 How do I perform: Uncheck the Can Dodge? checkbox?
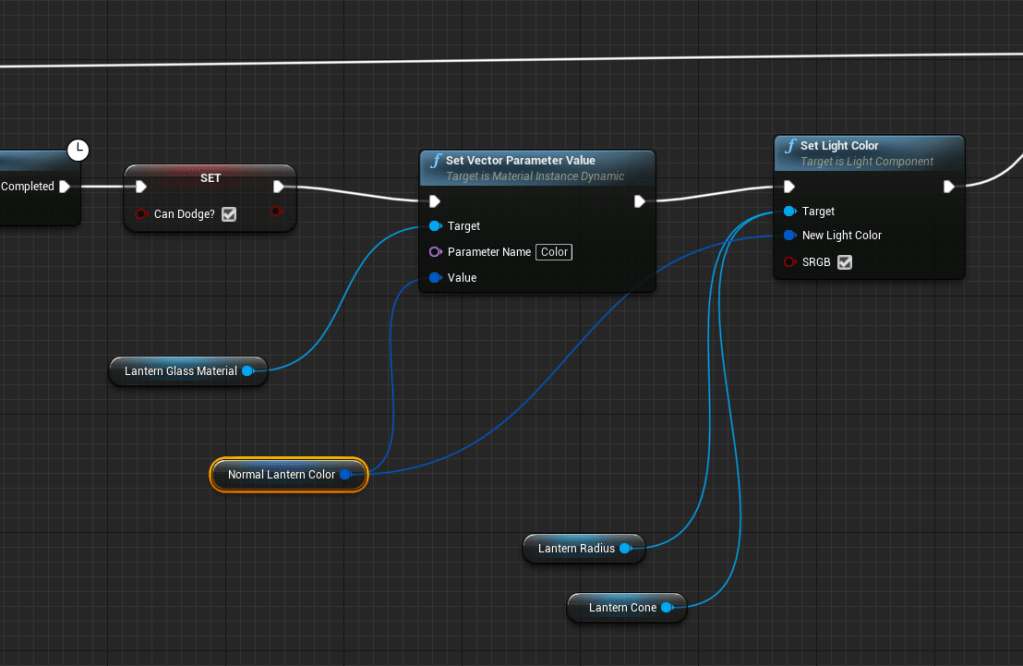pyautogui.click(x=229, y=214)
